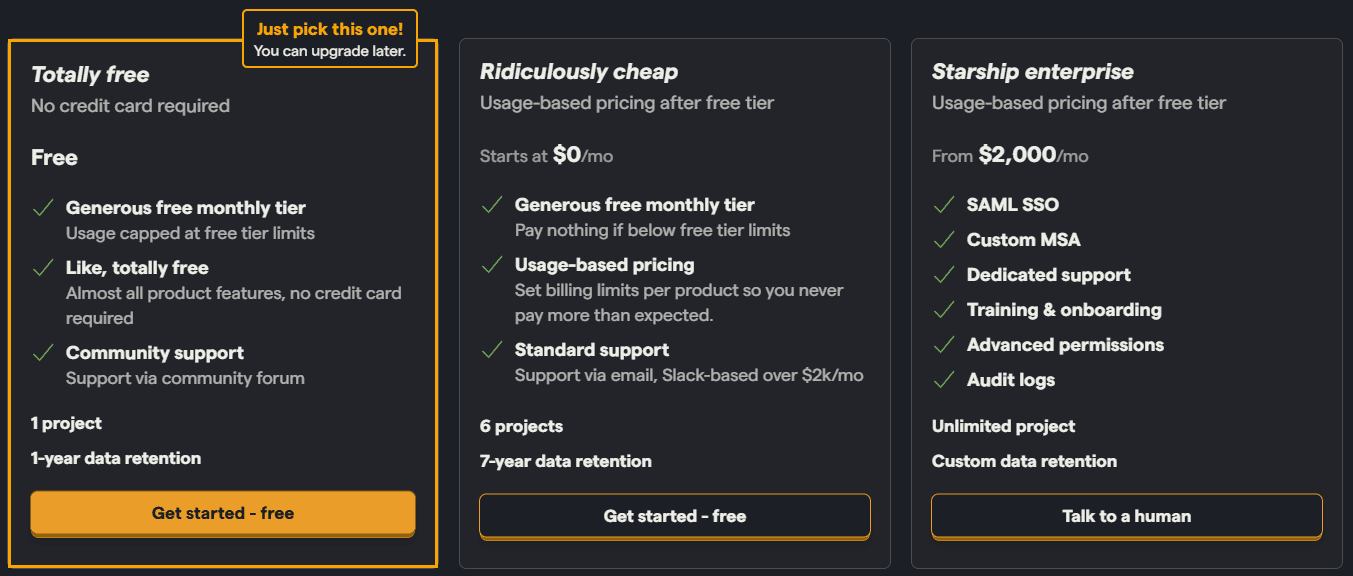The image size is (1353, 576).
Task: Select the Ridiculously cheap plan heading
Action: 579,72
